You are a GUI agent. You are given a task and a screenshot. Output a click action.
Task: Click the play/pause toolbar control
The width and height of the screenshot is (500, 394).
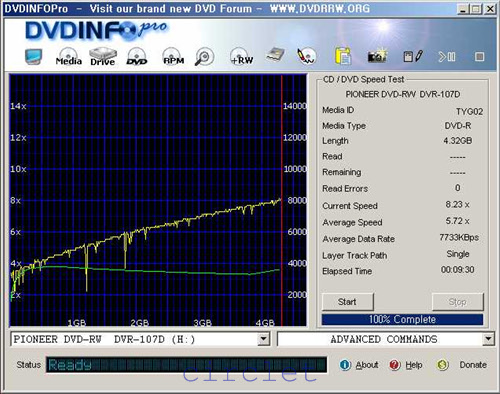coord(447,57)
